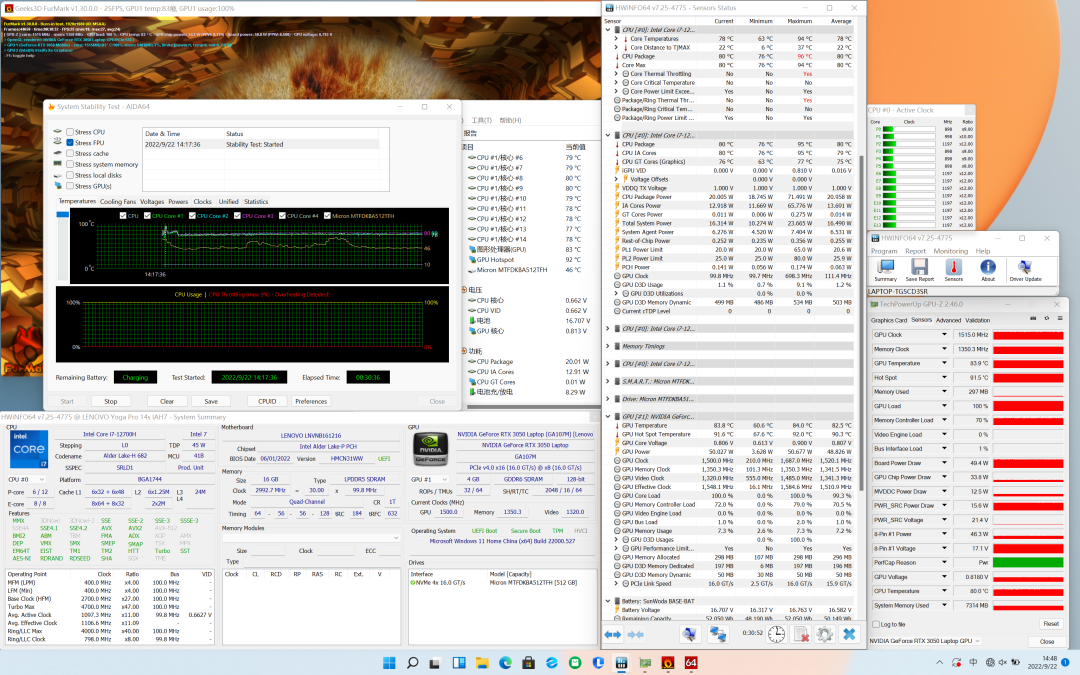Switch to Voltages tab in AIDA64
The width and height of the screenshot is (1080, 675).
pos(152,202)
